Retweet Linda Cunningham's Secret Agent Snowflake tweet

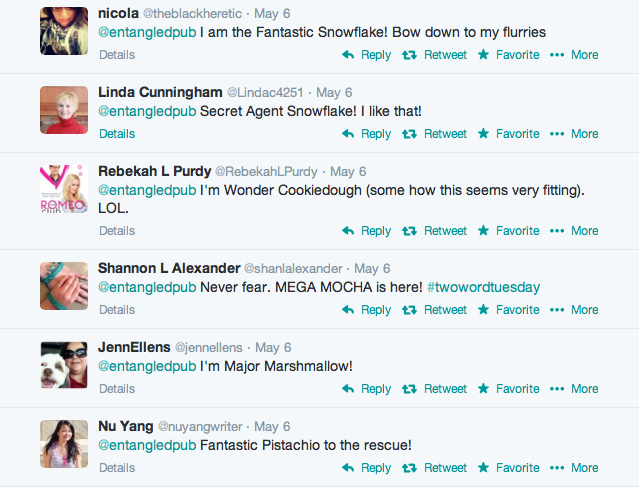pos(434,134)
